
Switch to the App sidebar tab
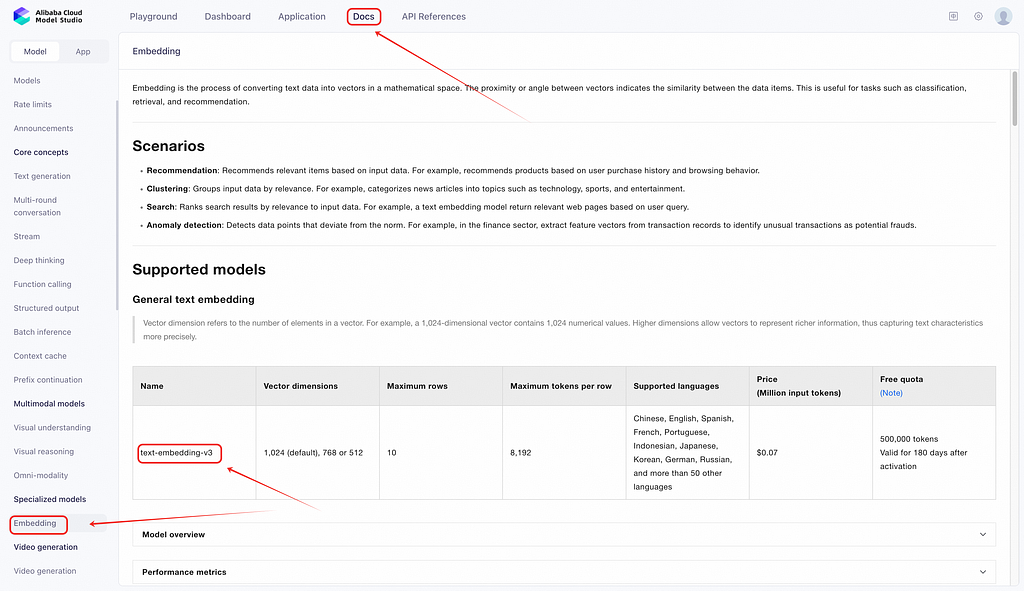pos(83,52)
